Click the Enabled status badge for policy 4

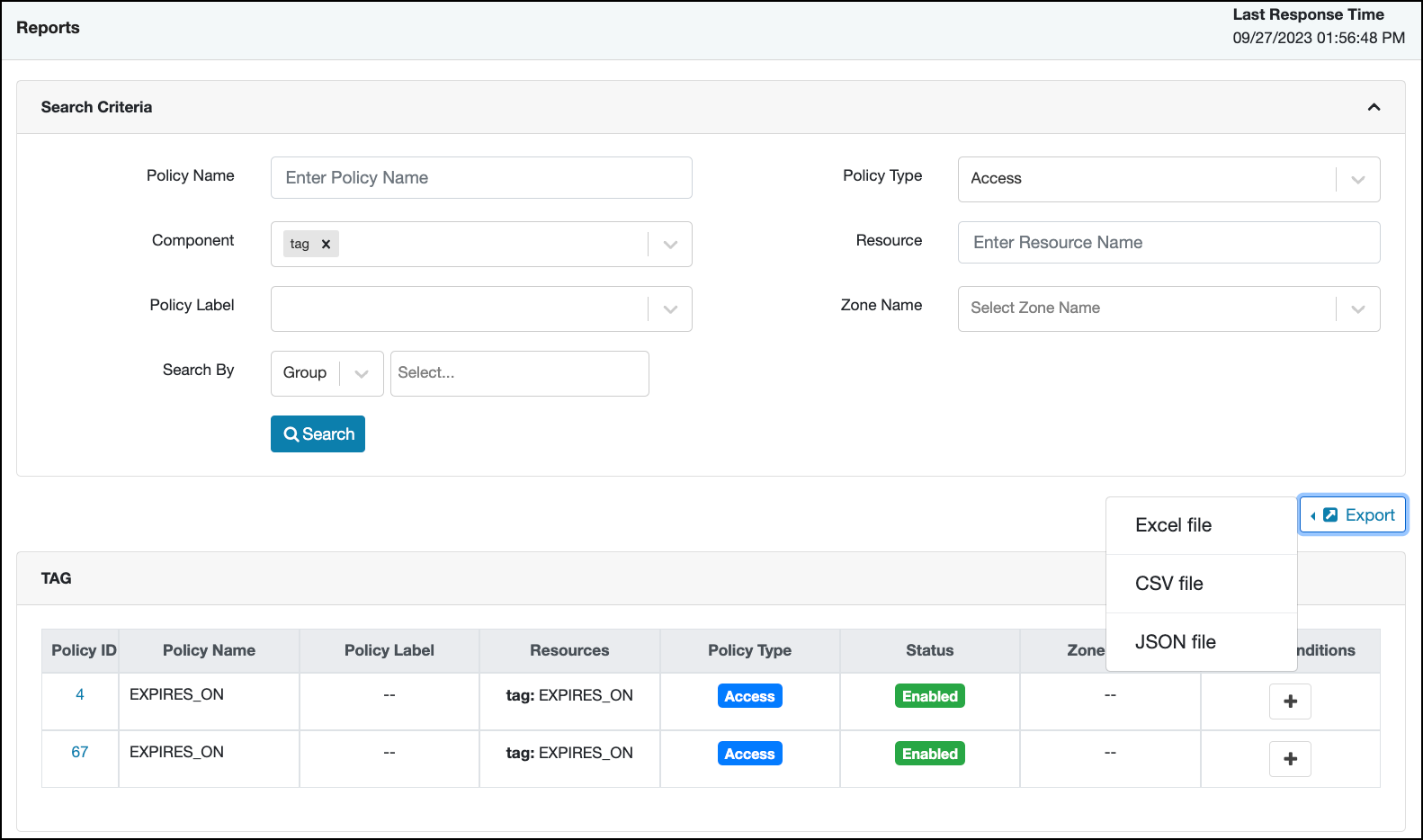[x=929, y=696]
